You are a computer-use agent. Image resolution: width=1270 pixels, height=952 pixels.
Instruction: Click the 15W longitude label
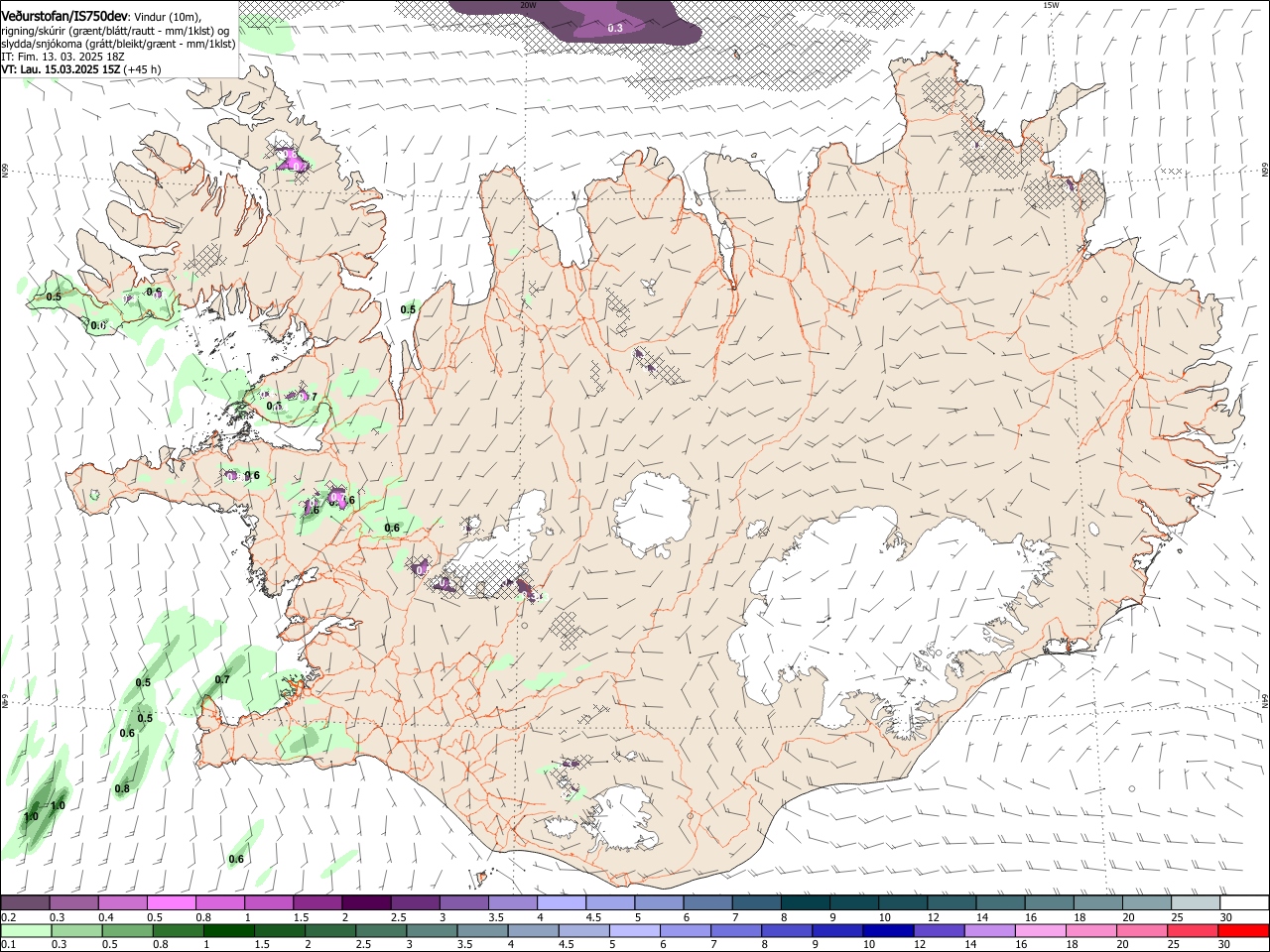coord(1051,5)
